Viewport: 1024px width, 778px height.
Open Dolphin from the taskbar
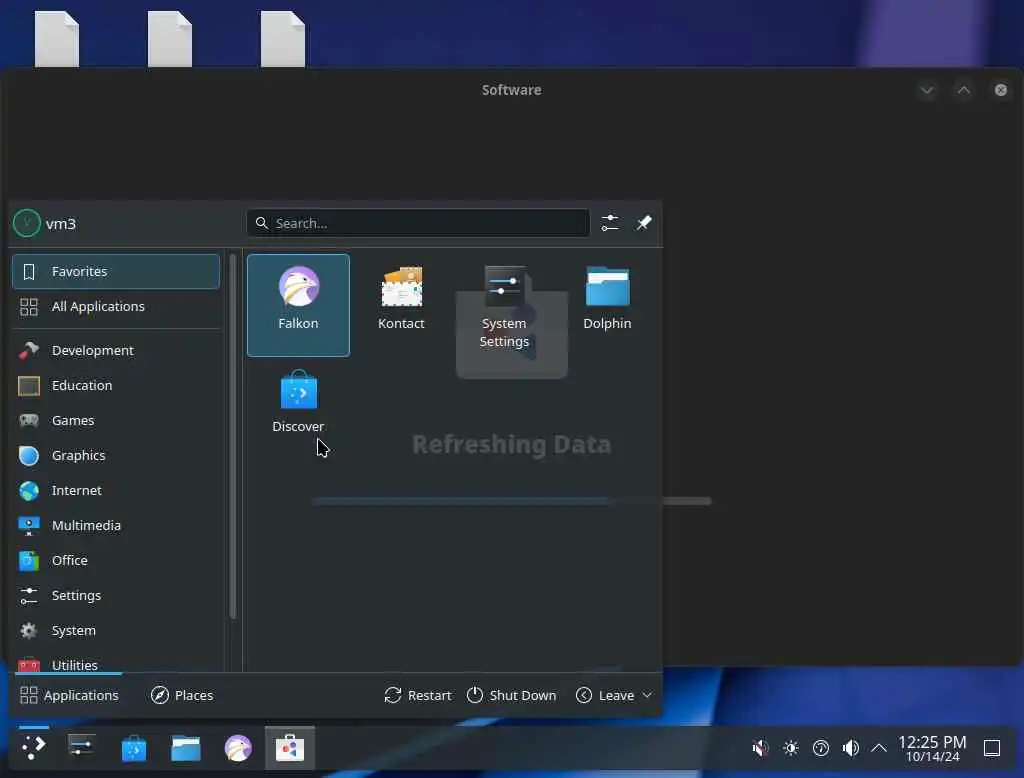click(x=186, y=748)
